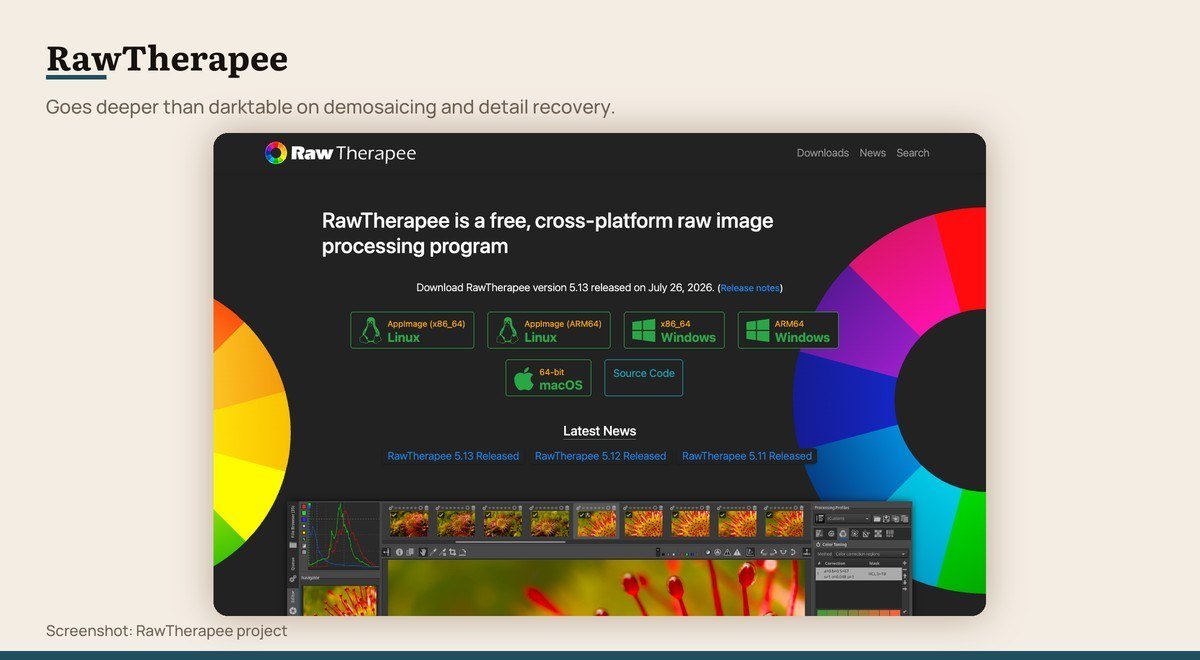
Task: Click the filmstrip horizontal scrollbar
Action: click(x=510, y=542)
